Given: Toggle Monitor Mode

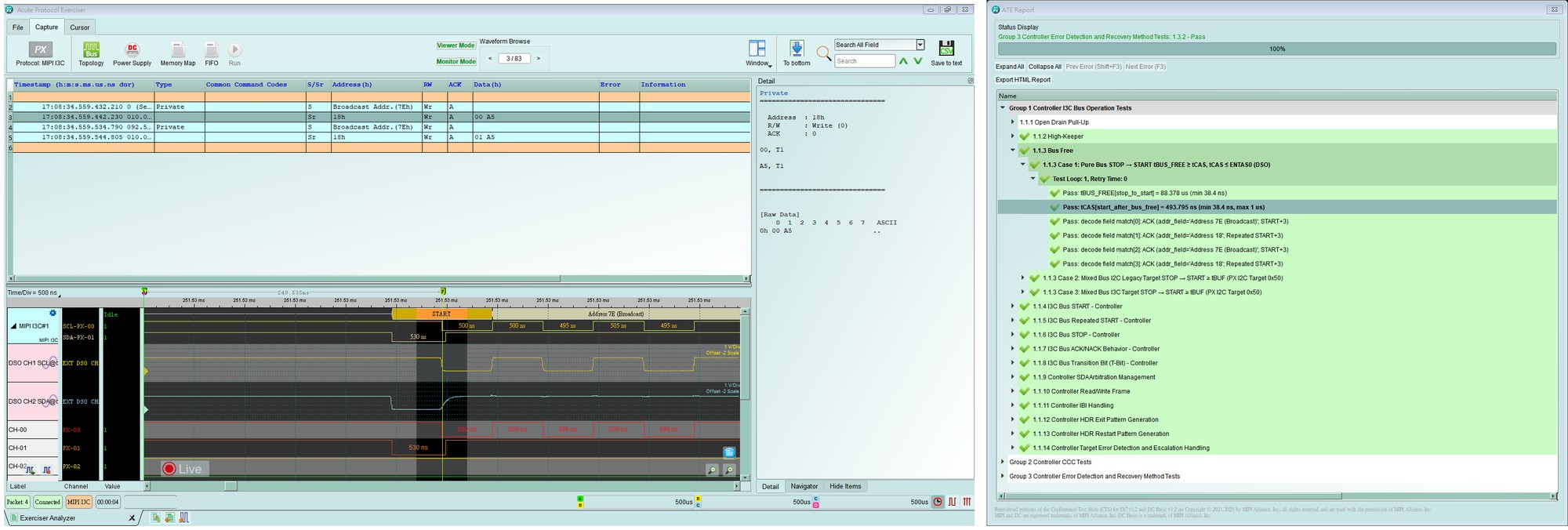Looking at the screenshot, I should click(x=456, y=61).
